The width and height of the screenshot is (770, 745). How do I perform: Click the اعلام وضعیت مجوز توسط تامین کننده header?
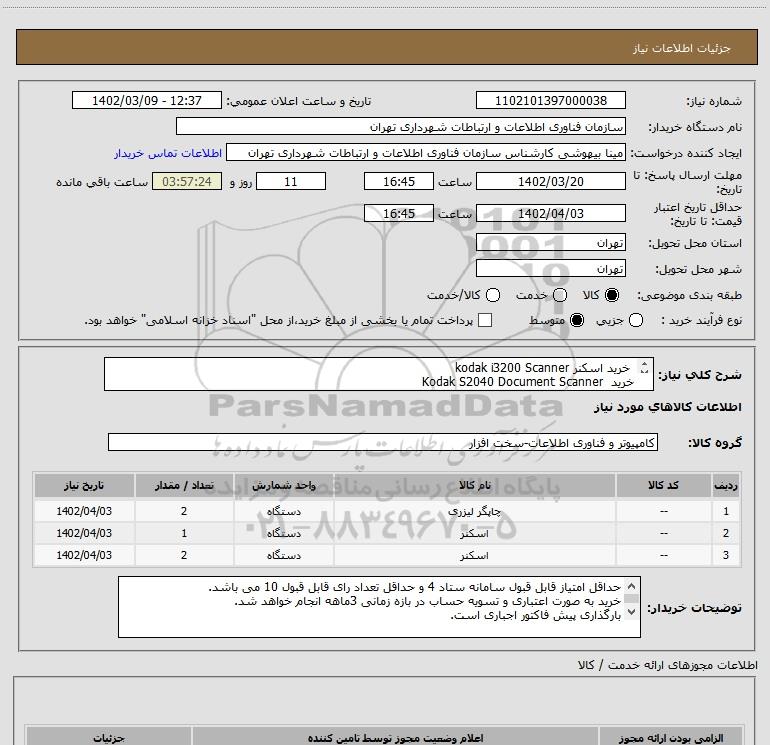pos(395,738)
